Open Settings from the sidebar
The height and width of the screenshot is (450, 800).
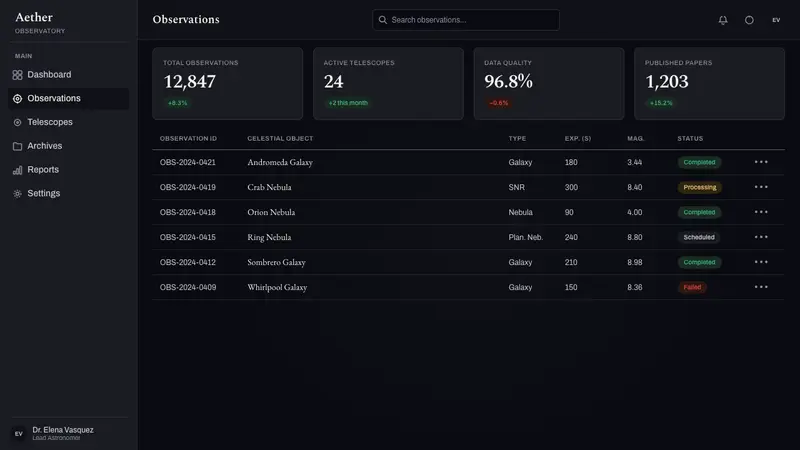[68, 193]
